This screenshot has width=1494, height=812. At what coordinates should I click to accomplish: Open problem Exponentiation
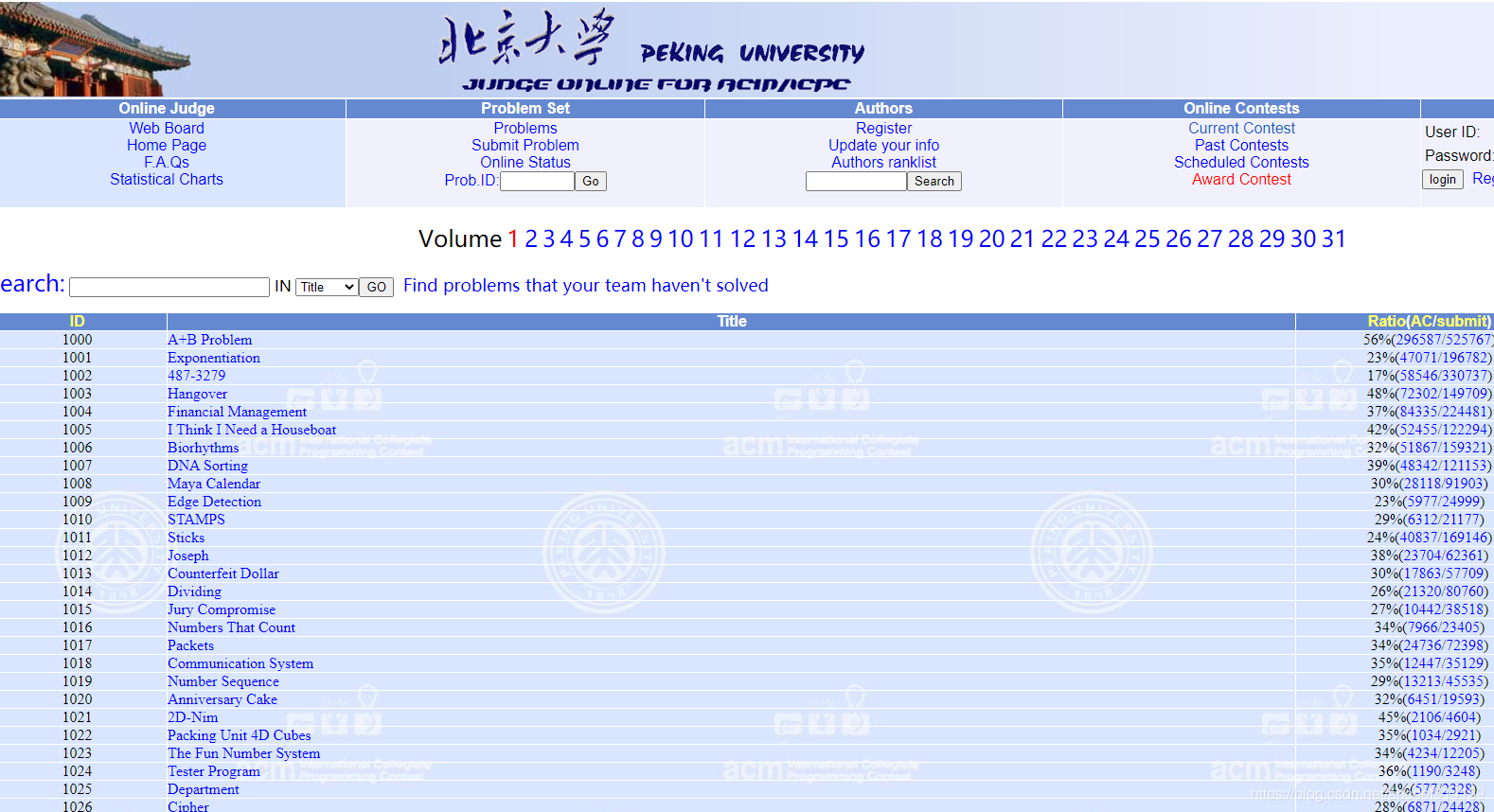pos(214,358)
